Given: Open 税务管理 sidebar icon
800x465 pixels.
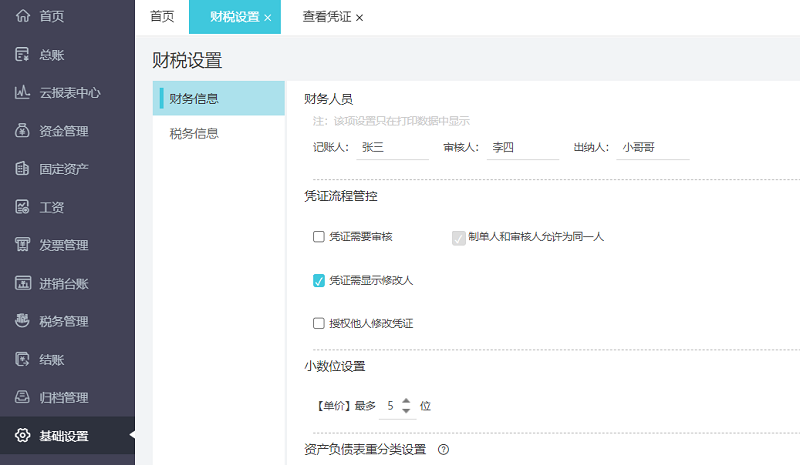Looking at the screenshot, I should coord(22,321).
